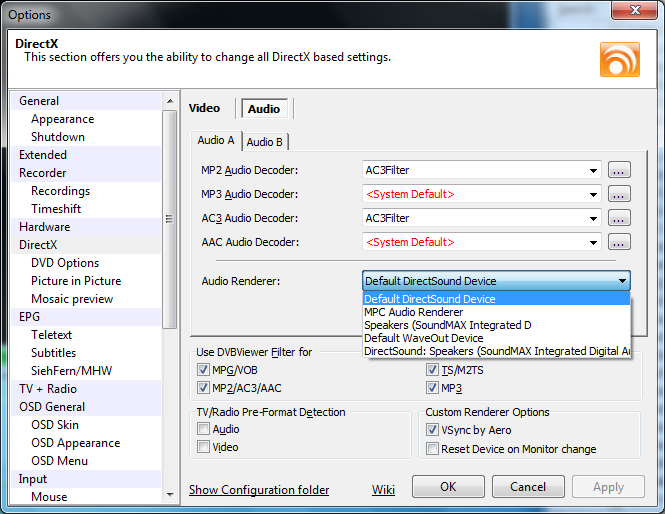Disable VSync by Aero option
665x514 pixels.
coord(432,430)
